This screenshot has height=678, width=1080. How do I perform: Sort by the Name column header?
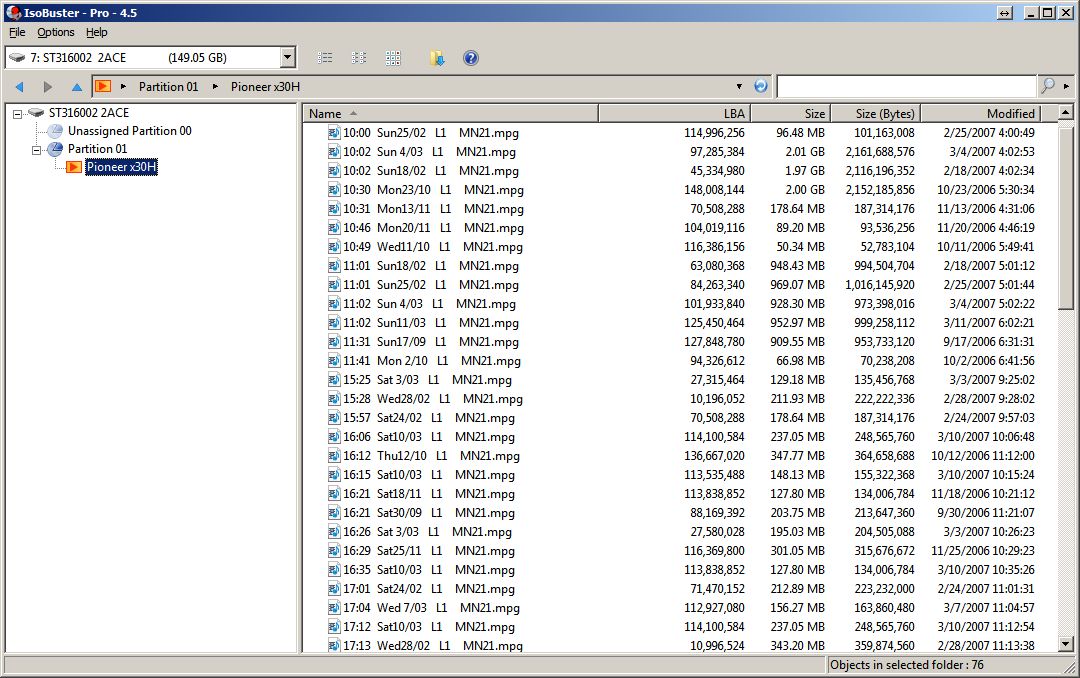pyautogui.click(x=450, y=114)
